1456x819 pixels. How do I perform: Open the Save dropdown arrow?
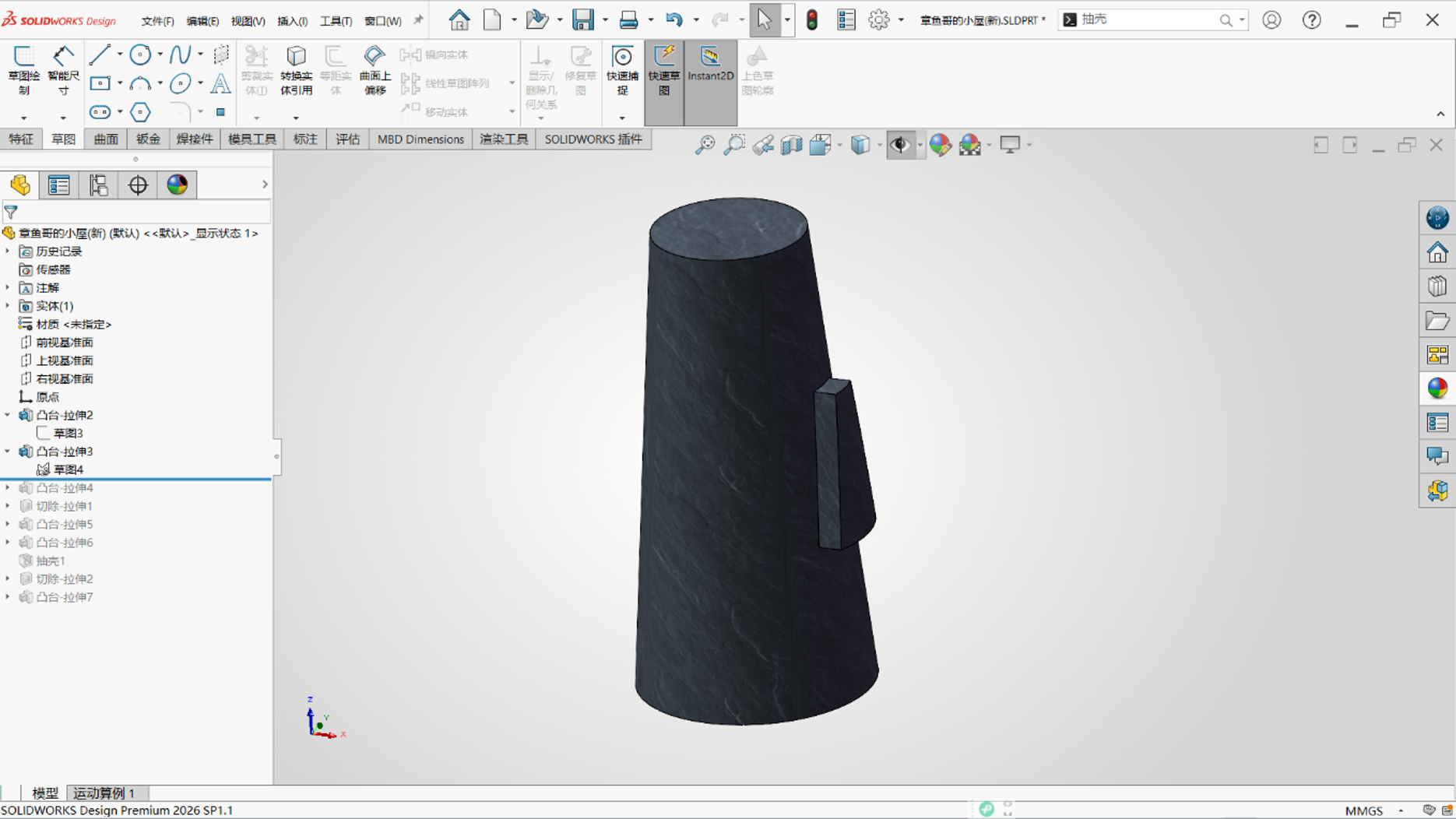pyautogui.click(x=604, y=20)
